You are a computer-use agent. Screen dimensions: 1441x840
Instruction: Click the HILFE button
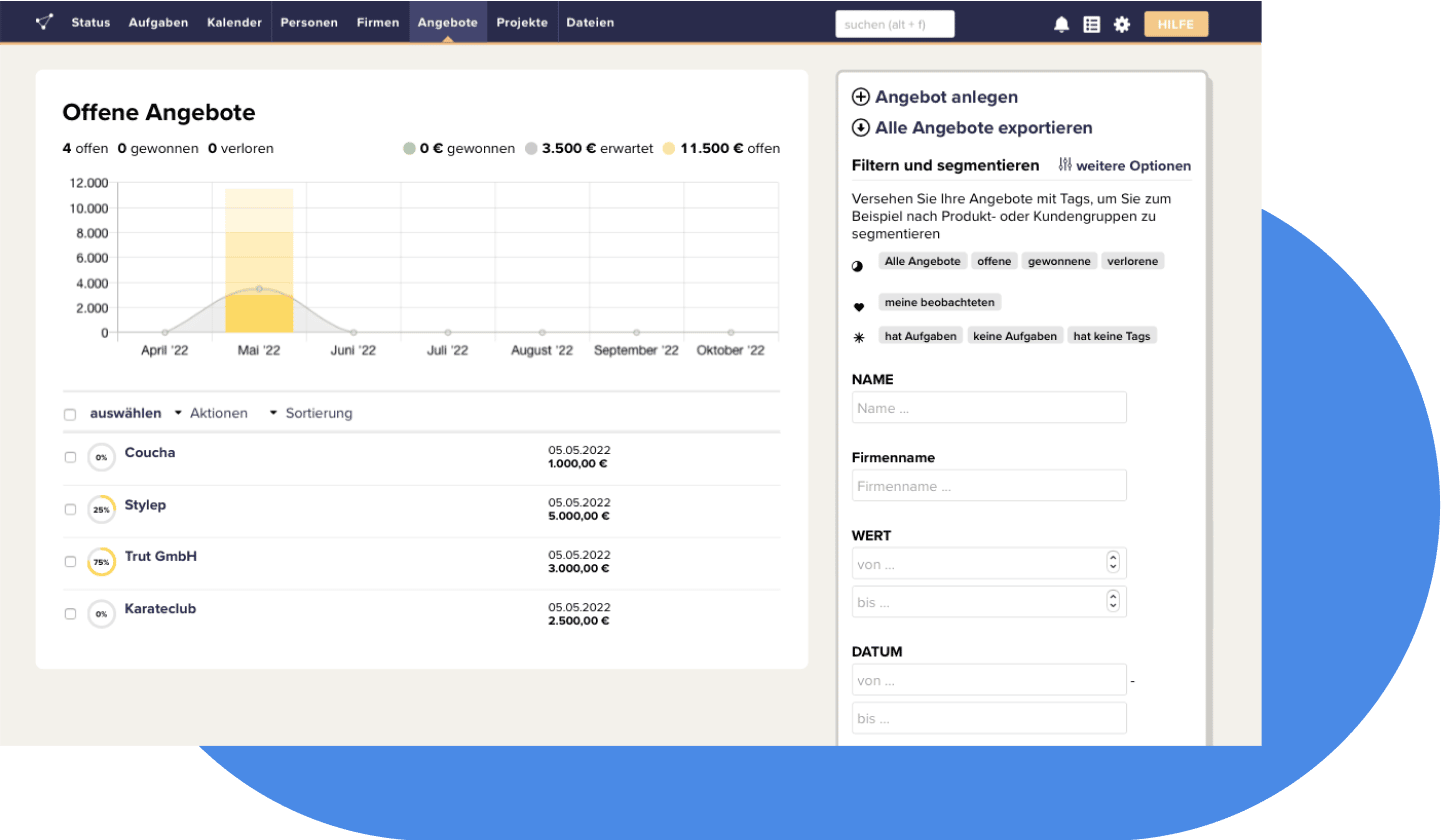[x=1176, y=24]
